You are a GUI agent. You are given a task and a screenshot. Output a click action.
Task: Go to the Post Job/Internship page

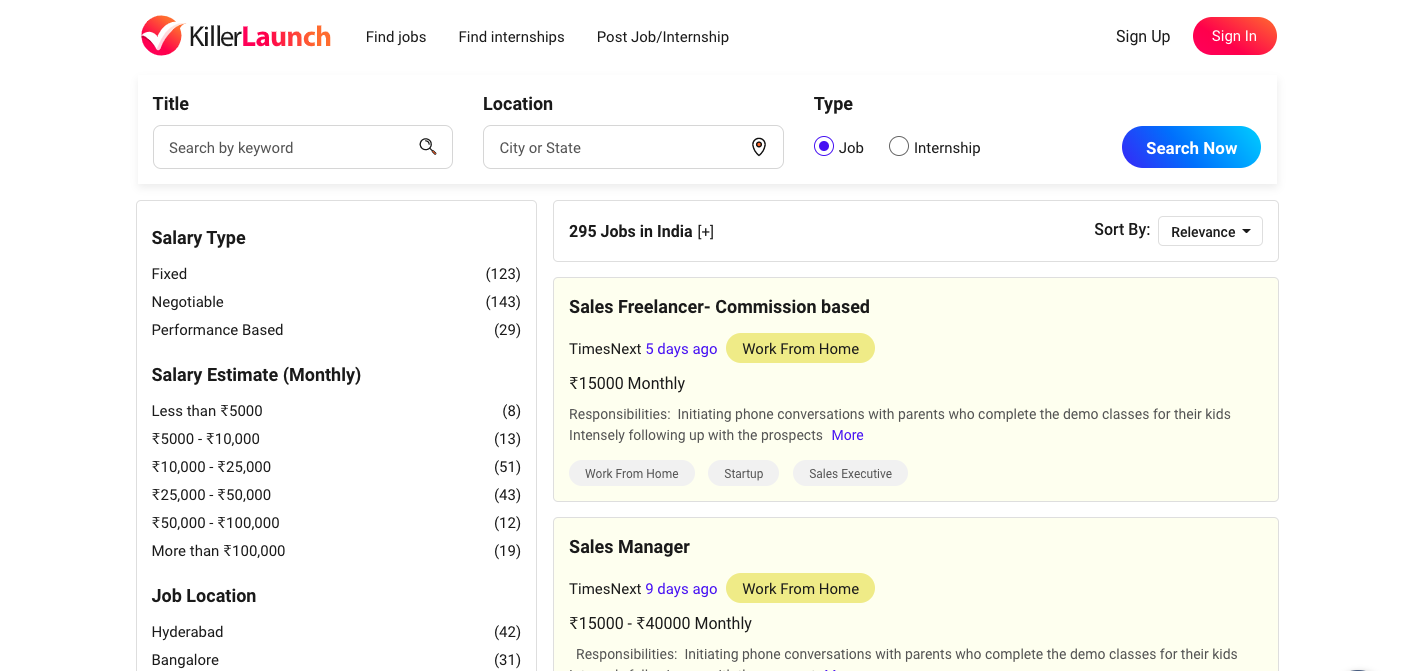pos(662,37)
